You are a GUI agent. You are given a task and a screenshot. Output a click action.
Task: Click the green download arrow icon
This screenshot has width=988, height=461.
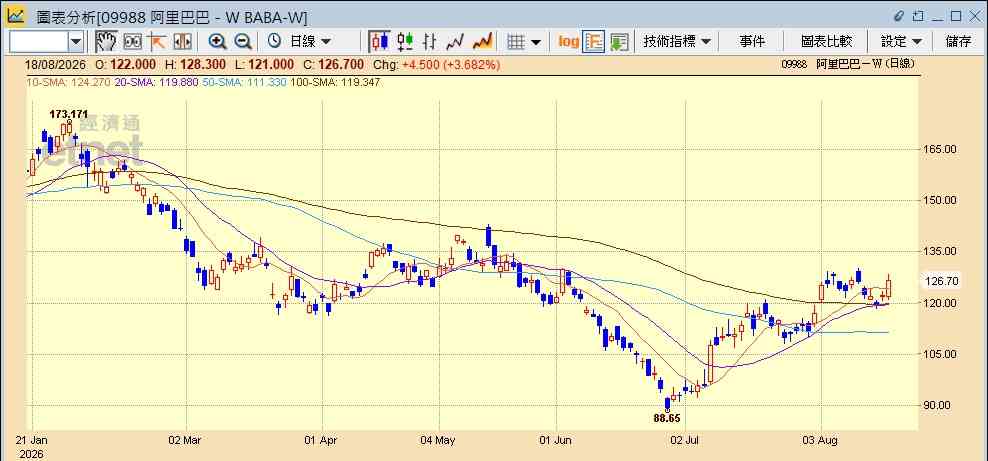tap(619, 42)
